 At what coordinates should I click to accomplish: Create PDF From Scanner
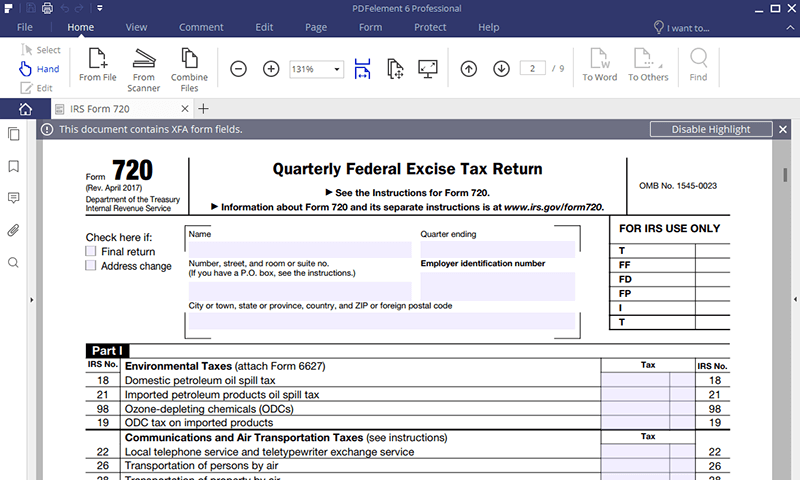pos(143,70)
